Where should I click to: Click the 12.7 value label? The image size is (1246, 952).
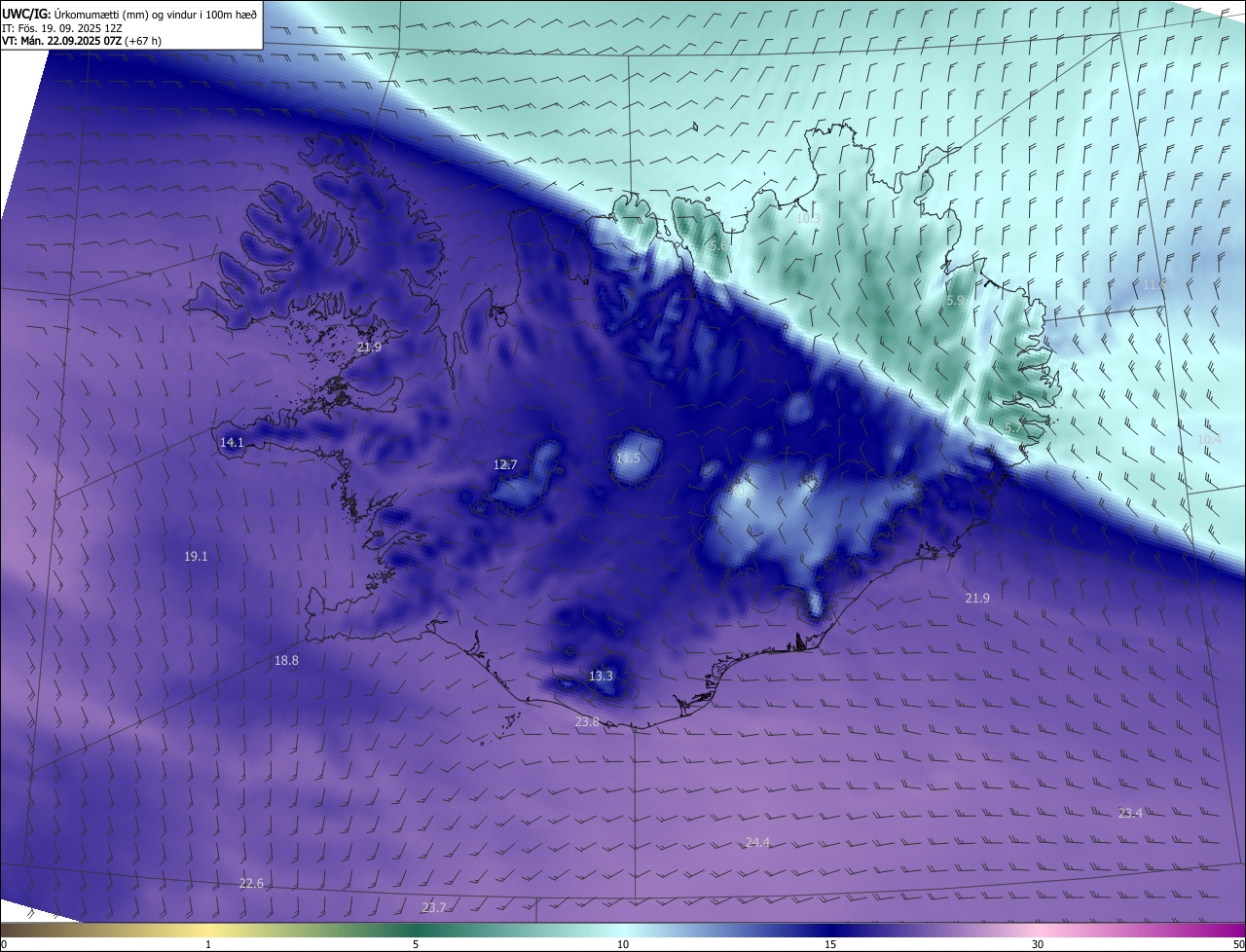point(505,464)
